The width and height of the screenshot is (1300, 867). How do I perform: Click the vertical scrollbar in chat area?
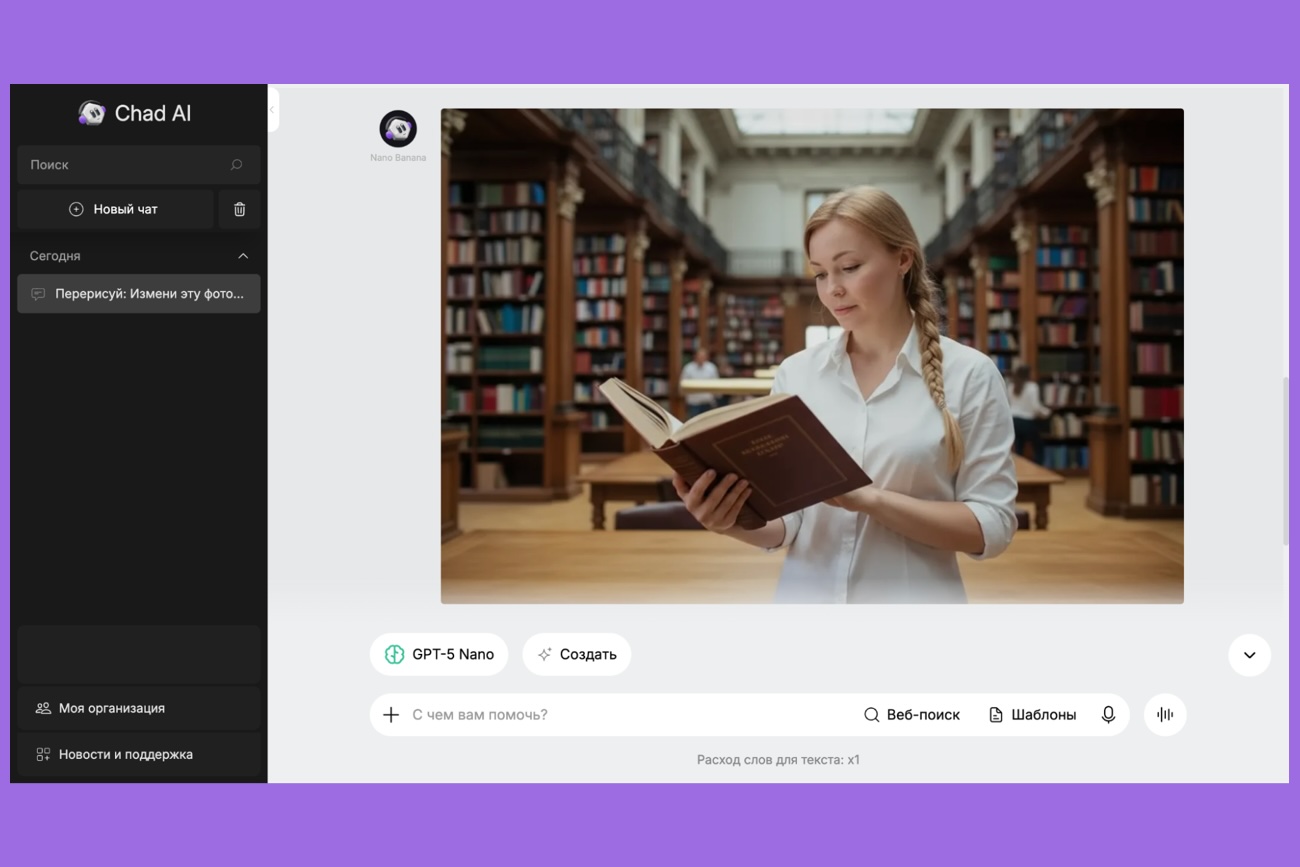[x=1285, y=460]
